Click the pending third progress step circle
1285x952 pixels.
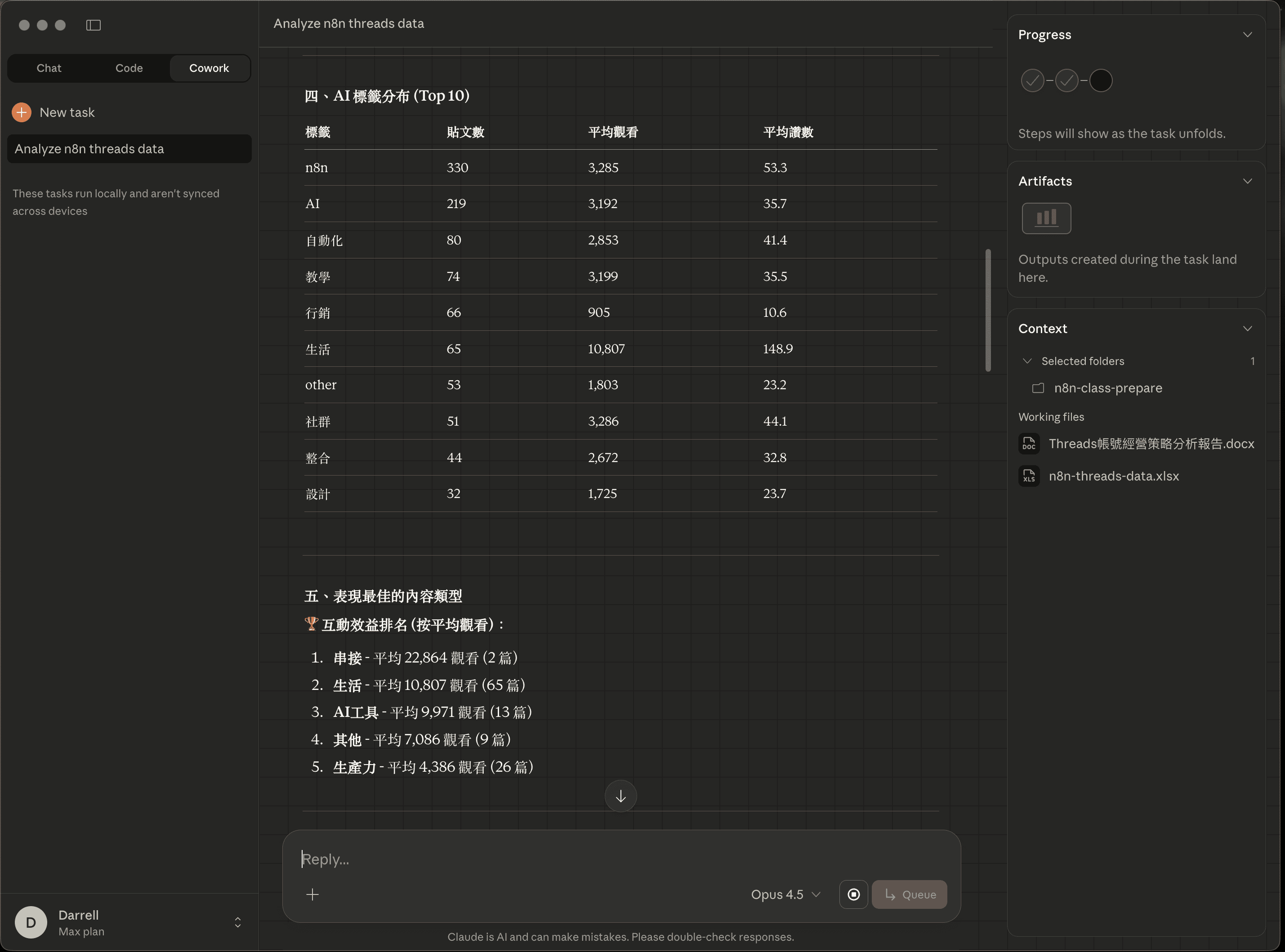point(1101,80)
